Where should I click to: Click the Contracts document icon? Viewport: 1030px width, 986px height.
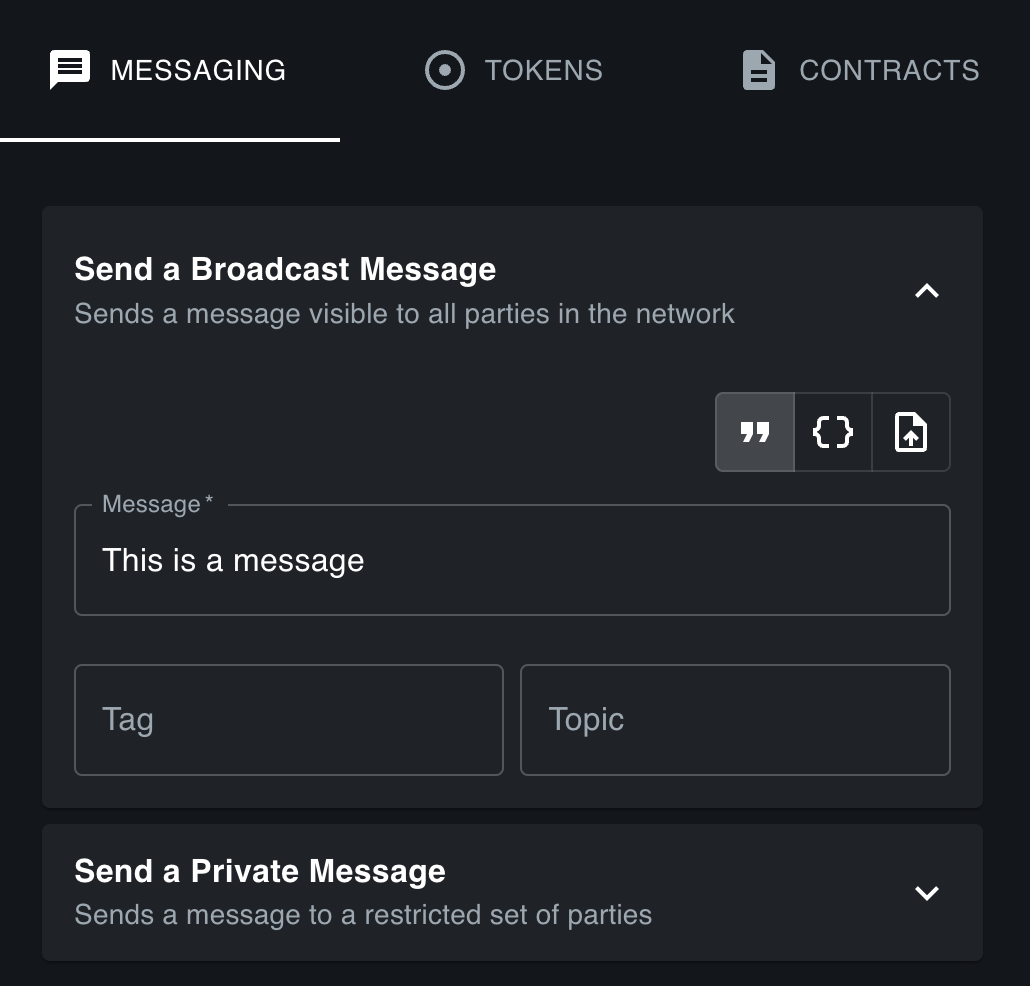pyautogui.click(x=758, y=69)
